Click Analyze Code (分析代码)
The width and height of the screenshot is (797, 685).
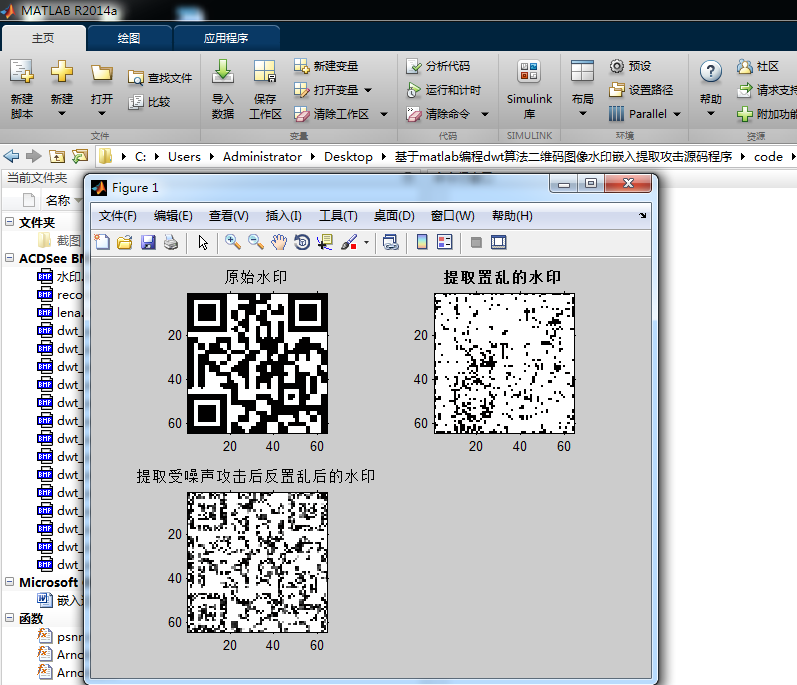438,66
